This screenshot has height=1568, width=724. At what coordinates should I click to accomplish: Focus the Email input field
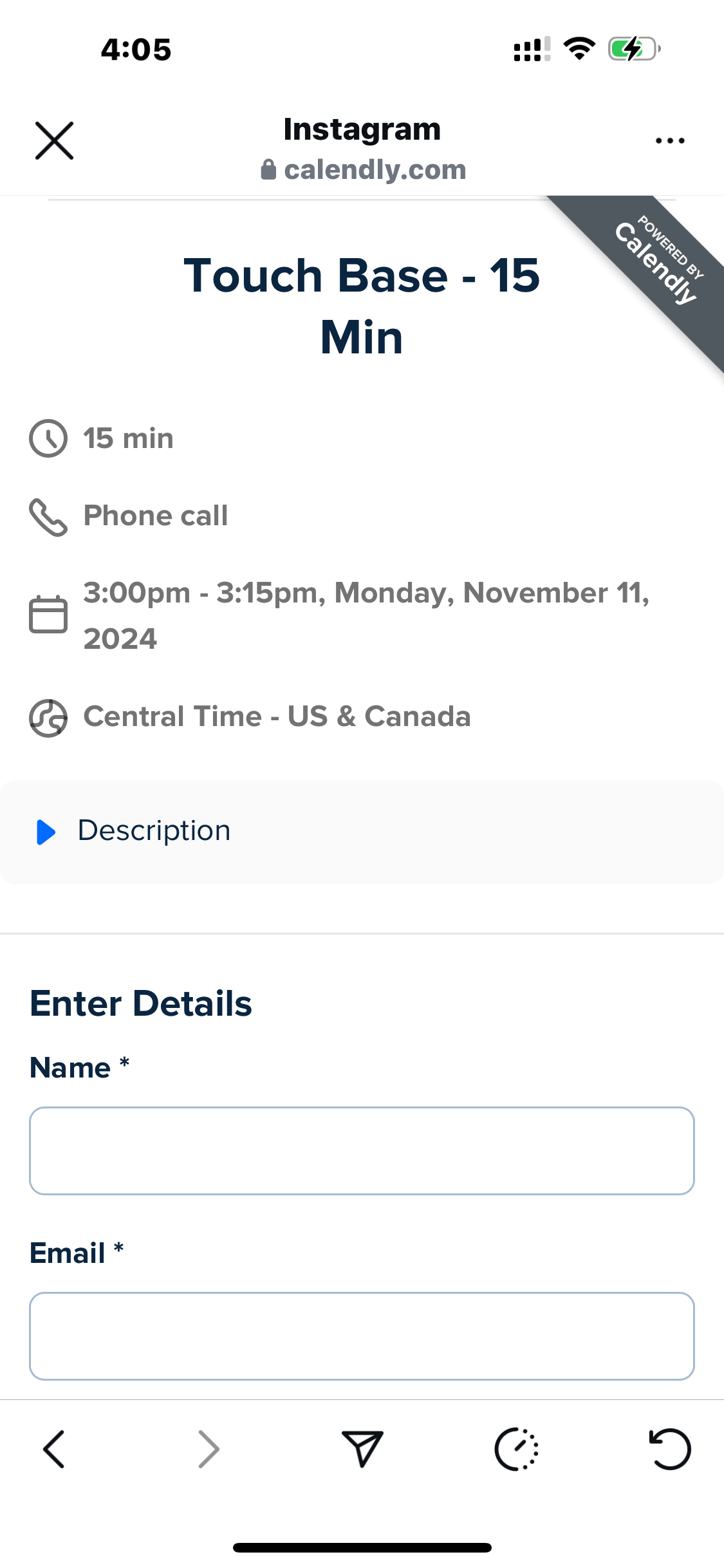point(362,1336)
